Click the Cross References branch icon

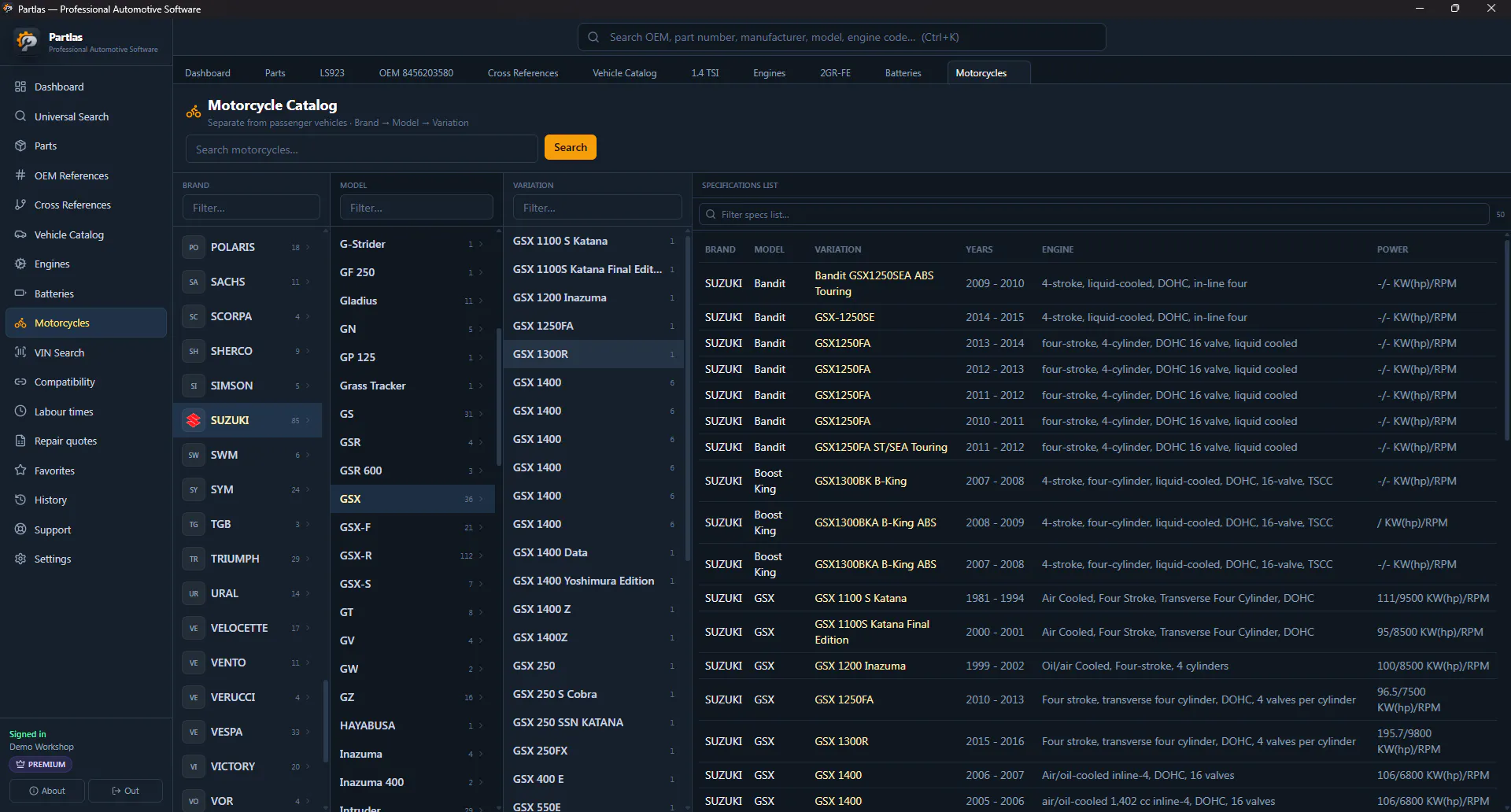point(20,205)
